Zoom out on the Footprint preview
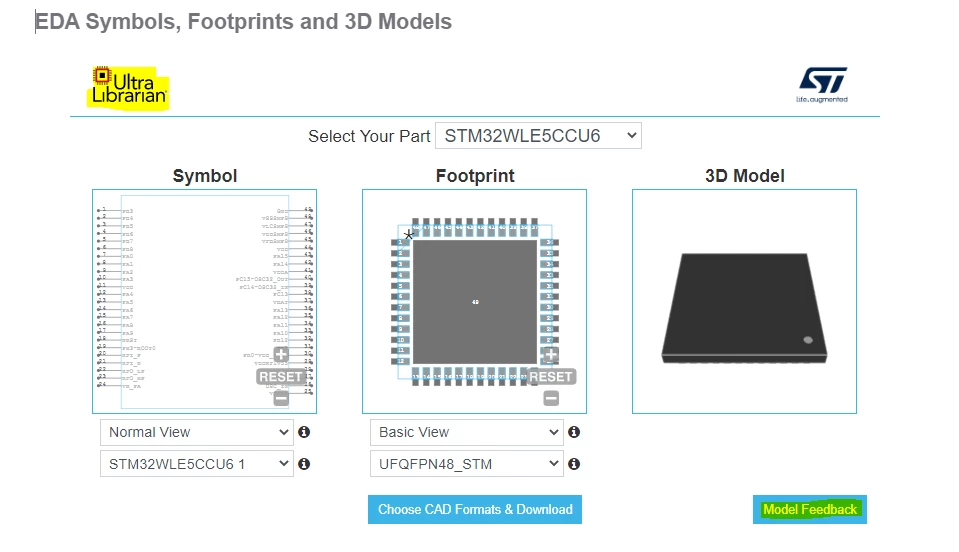 [550, 399]
